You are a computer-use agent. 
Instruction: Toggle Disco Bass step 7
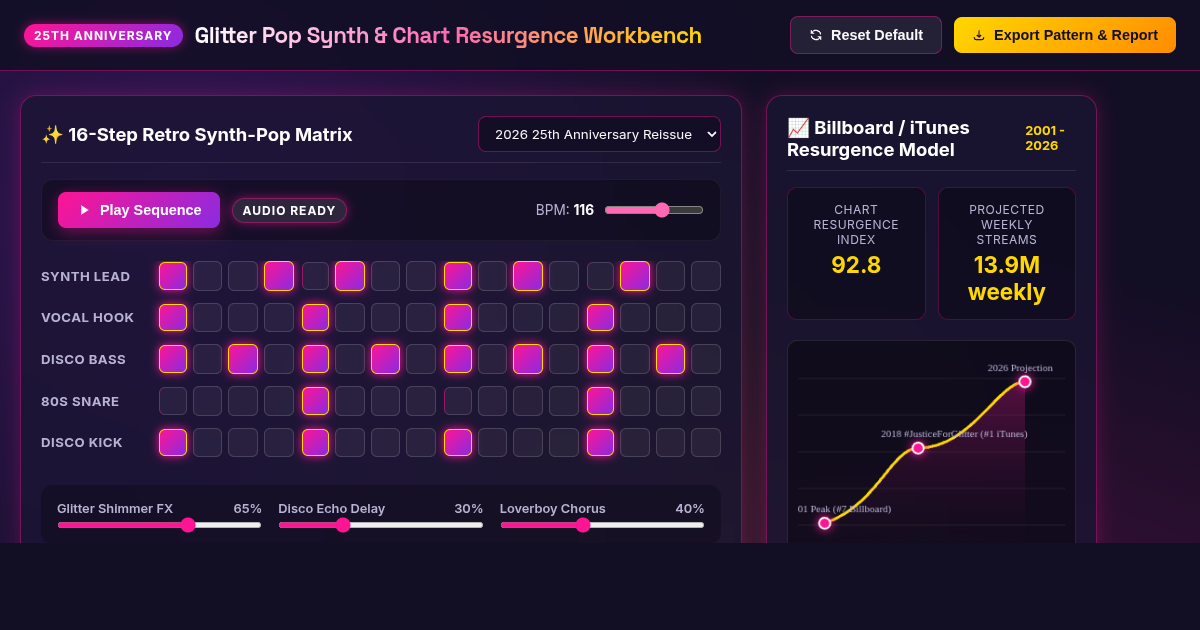(386, 359)
